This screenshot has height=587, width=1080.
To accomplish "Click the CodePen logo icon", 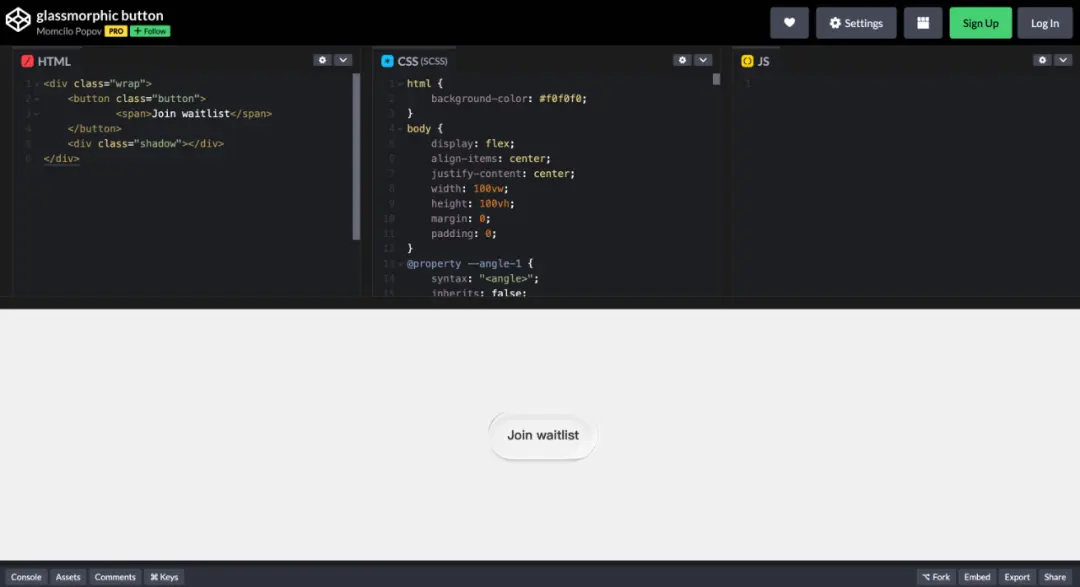I will pos(18,21).
